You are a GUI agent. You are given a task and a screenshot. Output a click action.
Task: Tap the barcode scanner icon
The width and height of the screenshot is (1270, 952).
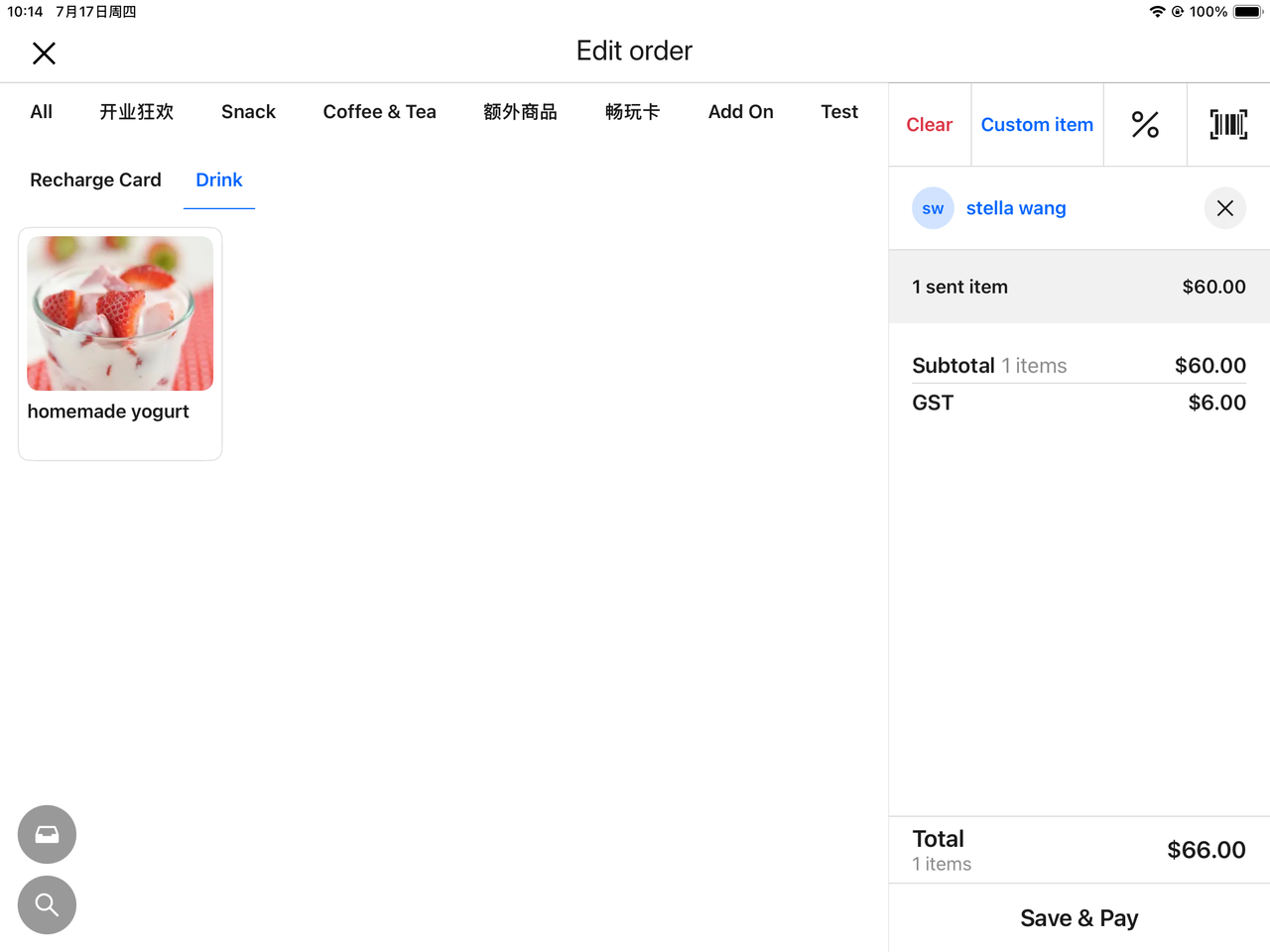1228,125
